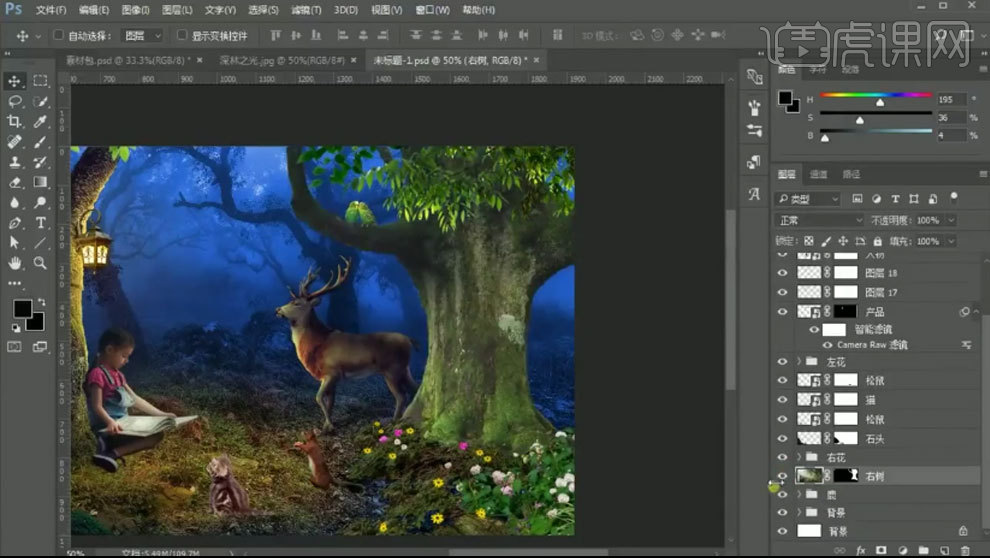Screen dimensions: 990x558
Task: Click the Hue slider in color panel
Action: (876, 95)
